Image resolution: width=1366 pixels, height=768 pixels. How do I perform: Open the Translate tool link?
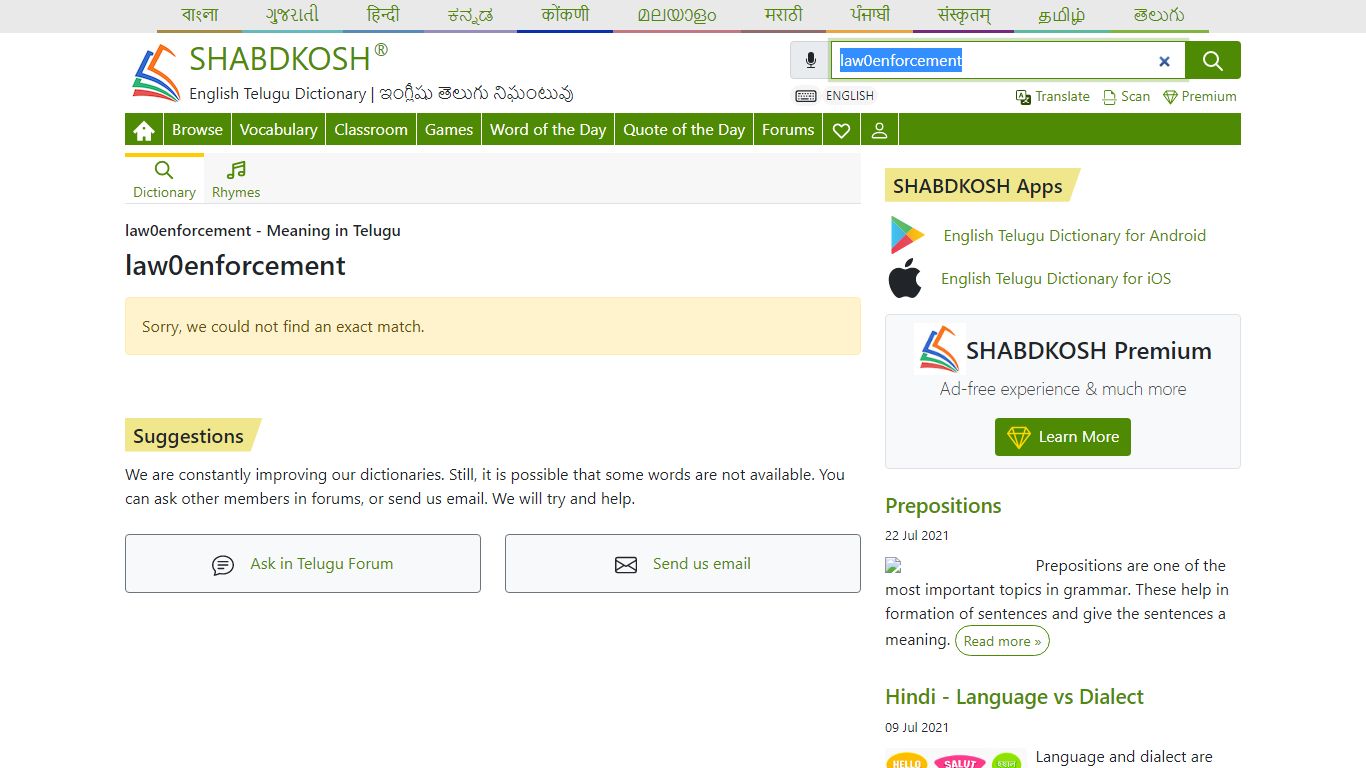click(x=1053, y=97)
